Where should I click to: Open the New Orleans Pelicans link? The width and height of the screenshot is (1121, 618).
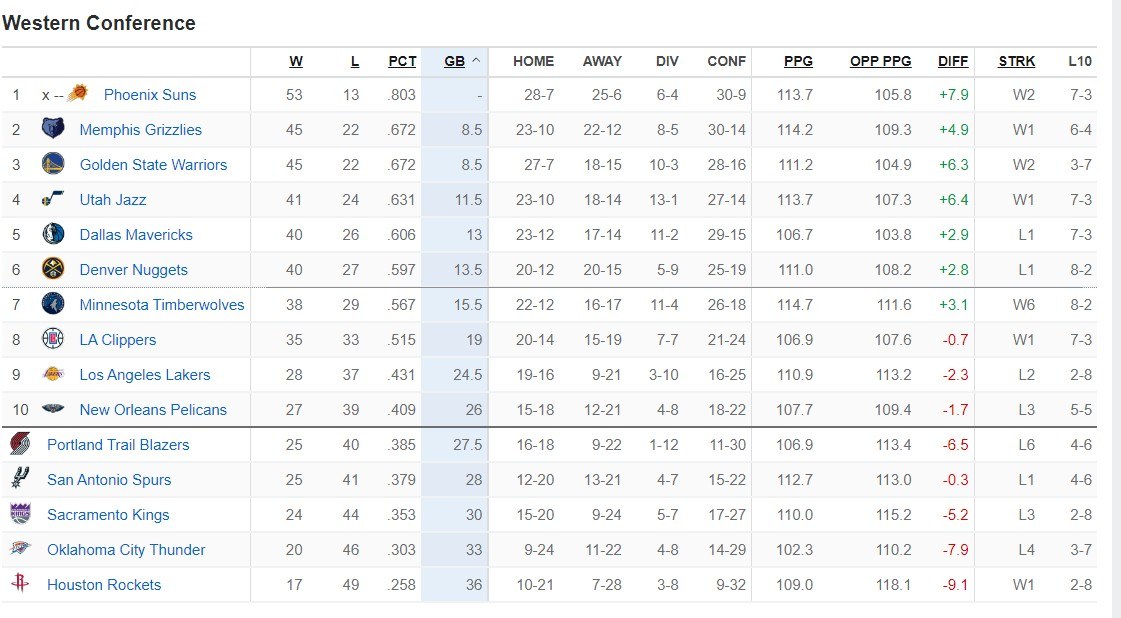pos(153,410)
